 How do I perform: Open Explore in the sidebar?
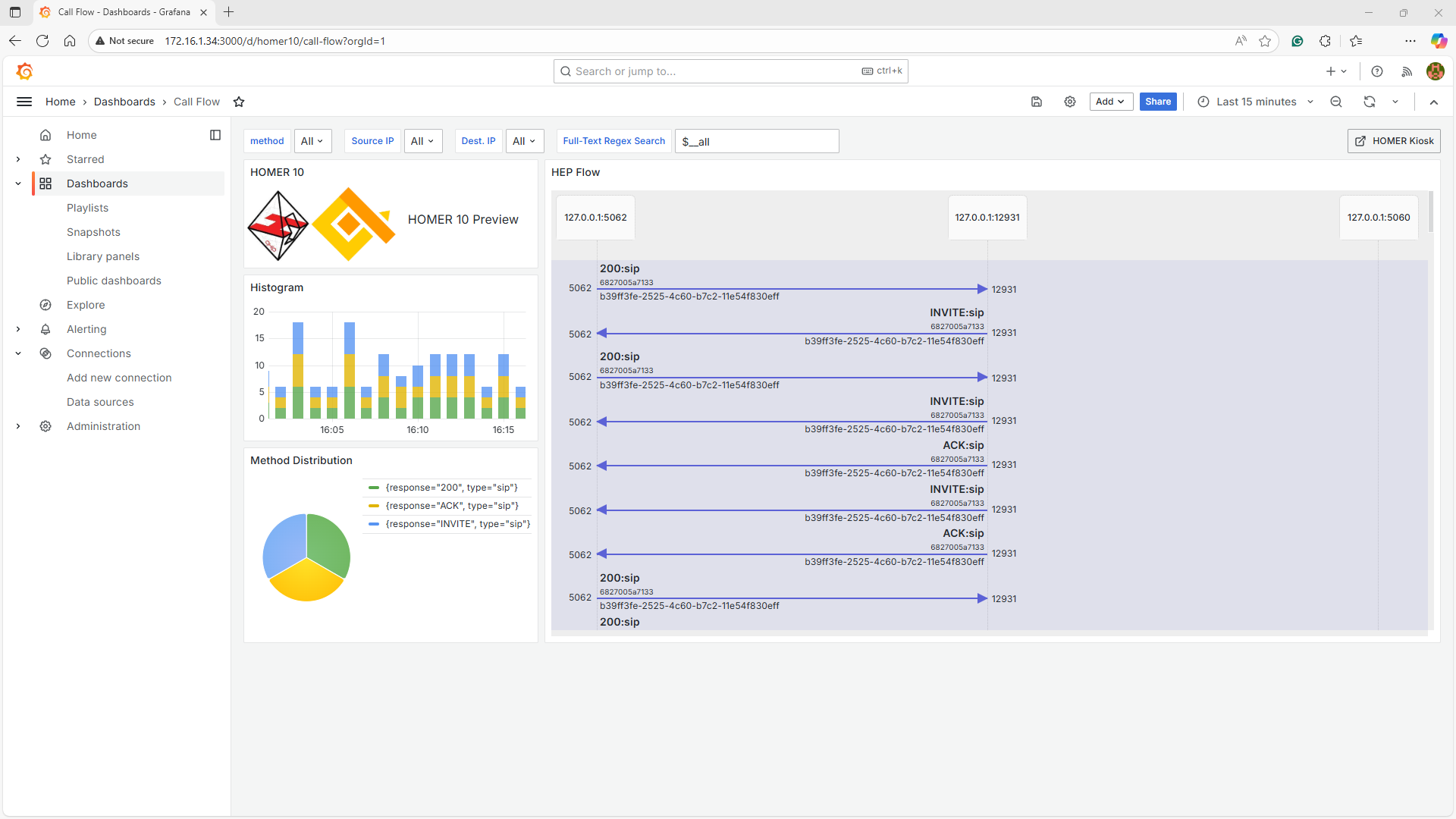pos(86,305)
